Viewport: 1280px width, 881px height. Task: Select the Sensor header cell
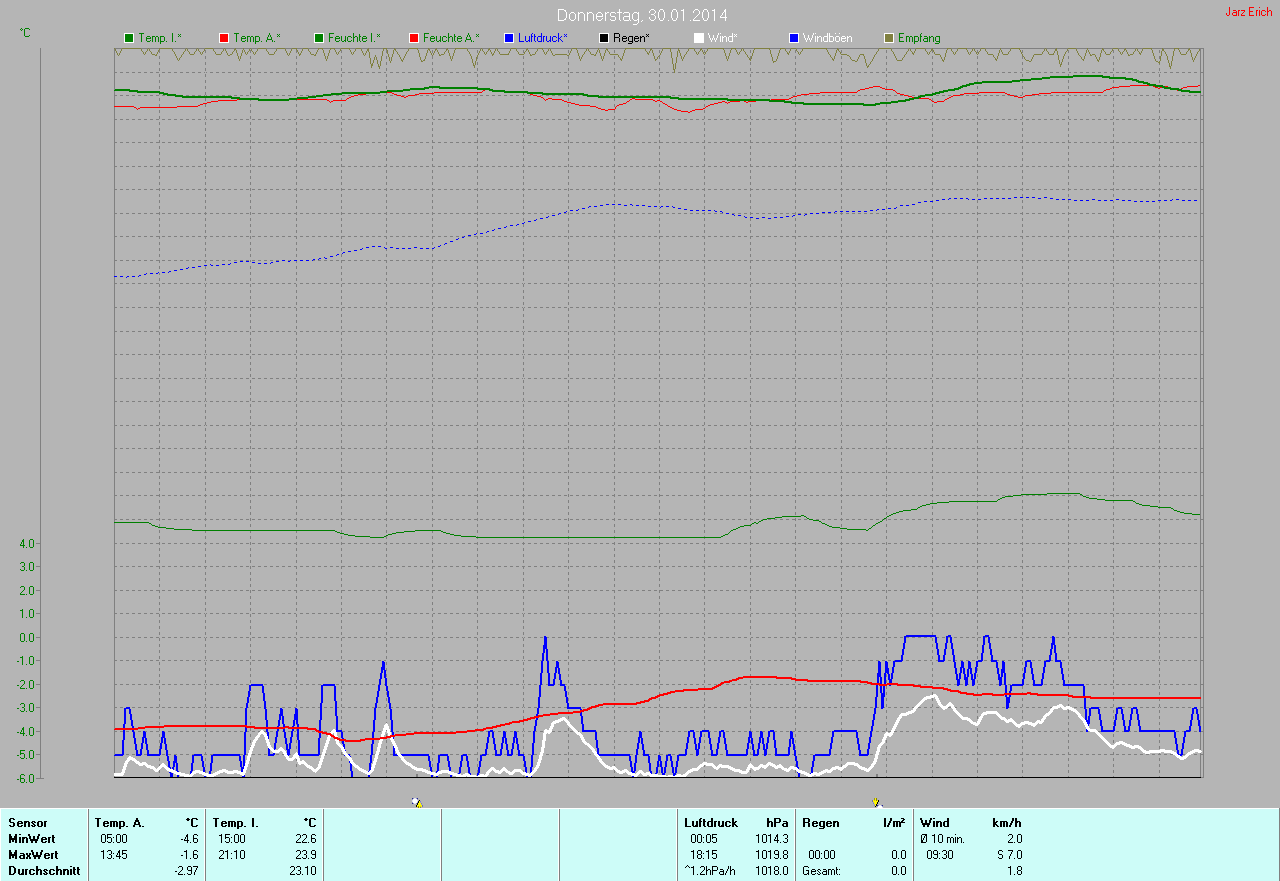[28, 823]
